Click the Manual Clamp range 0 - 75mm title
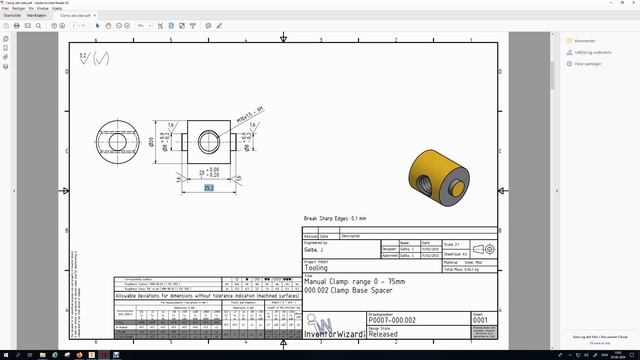This screenshot has width=640, height=360. (x=354, y=282)
